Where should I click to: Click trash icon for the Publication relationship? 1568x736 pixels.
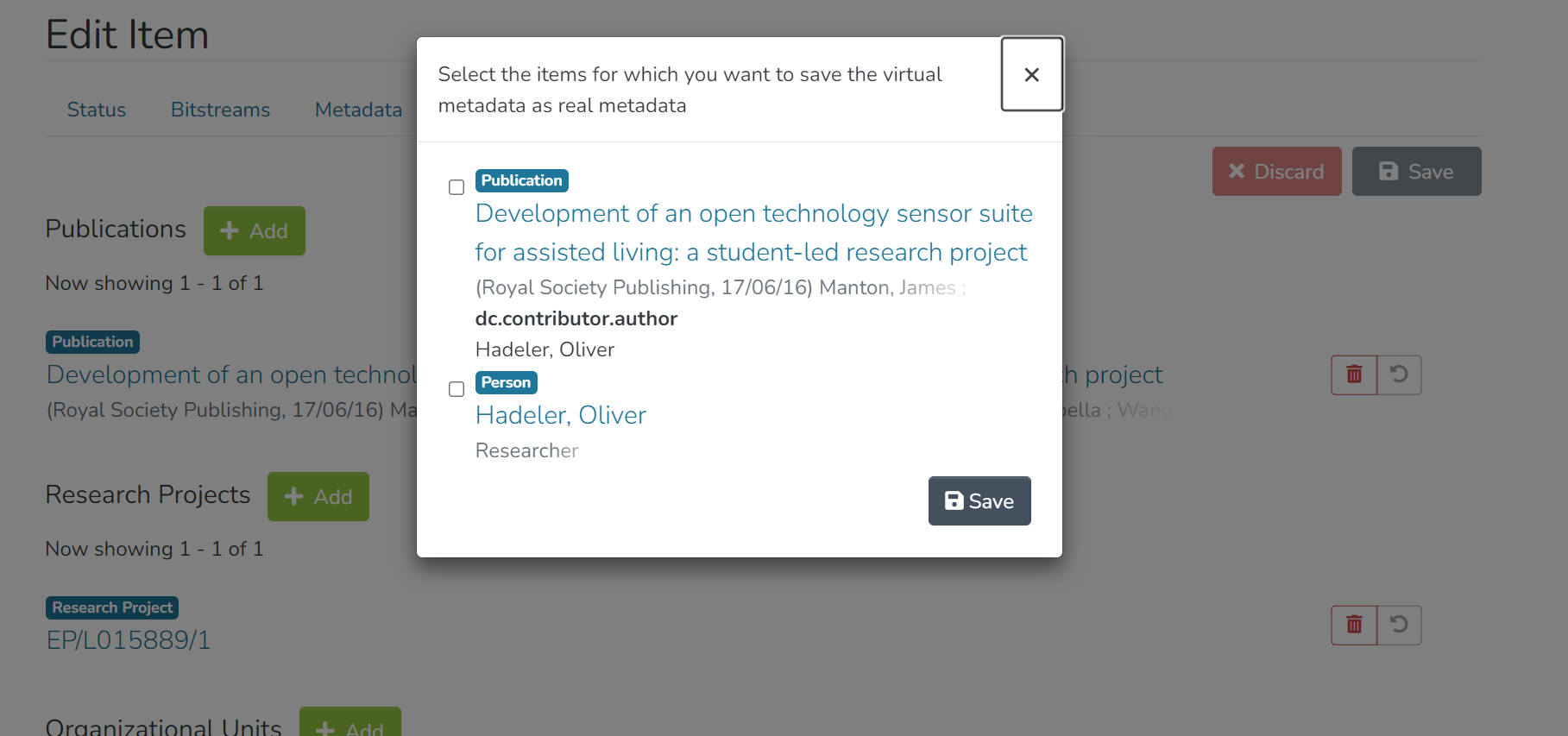pos(1354,374)
